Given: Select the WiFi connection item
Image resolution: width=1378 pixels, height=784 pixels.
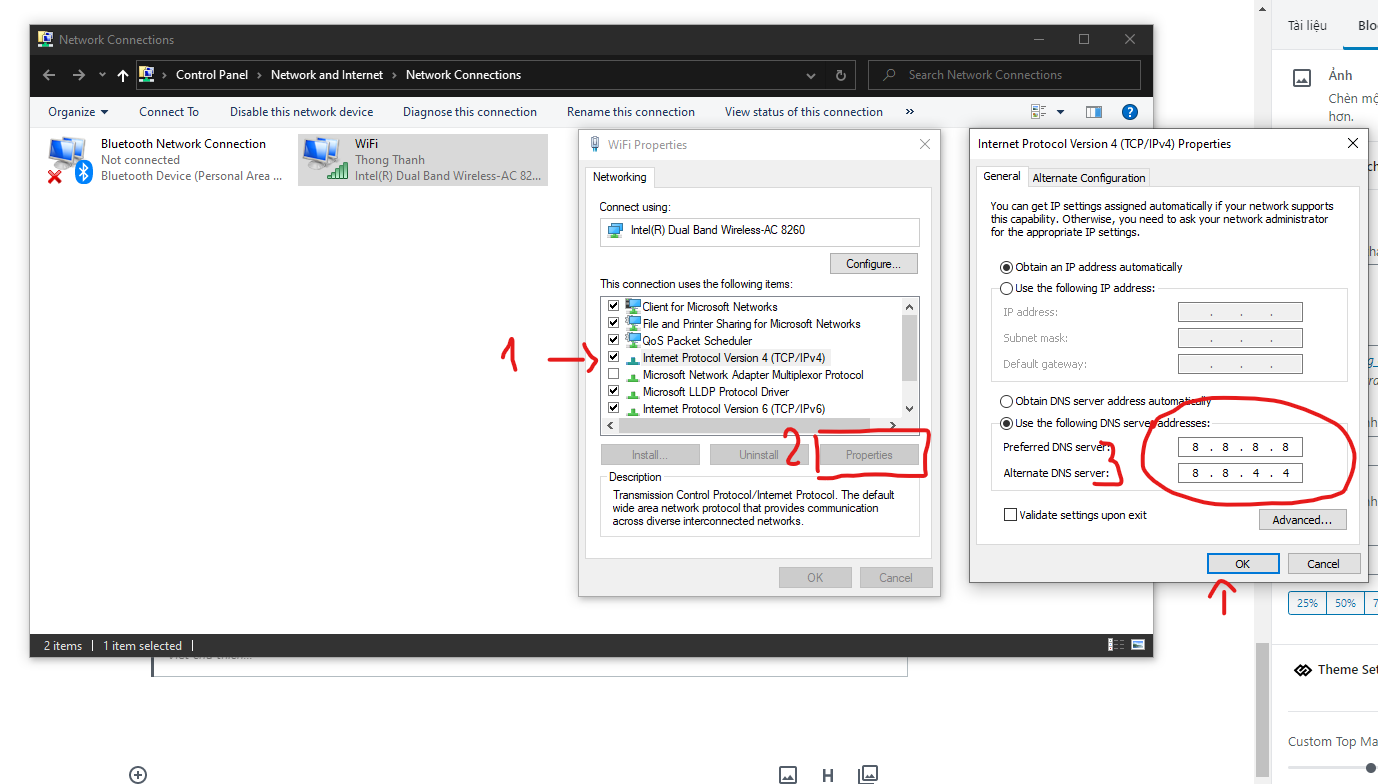Looking at the screenshot, I should click(423, 160).
